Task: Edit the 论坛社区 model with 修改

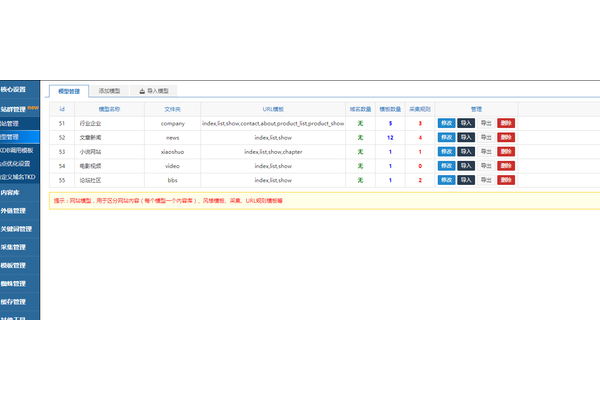Action: (446, 180)
